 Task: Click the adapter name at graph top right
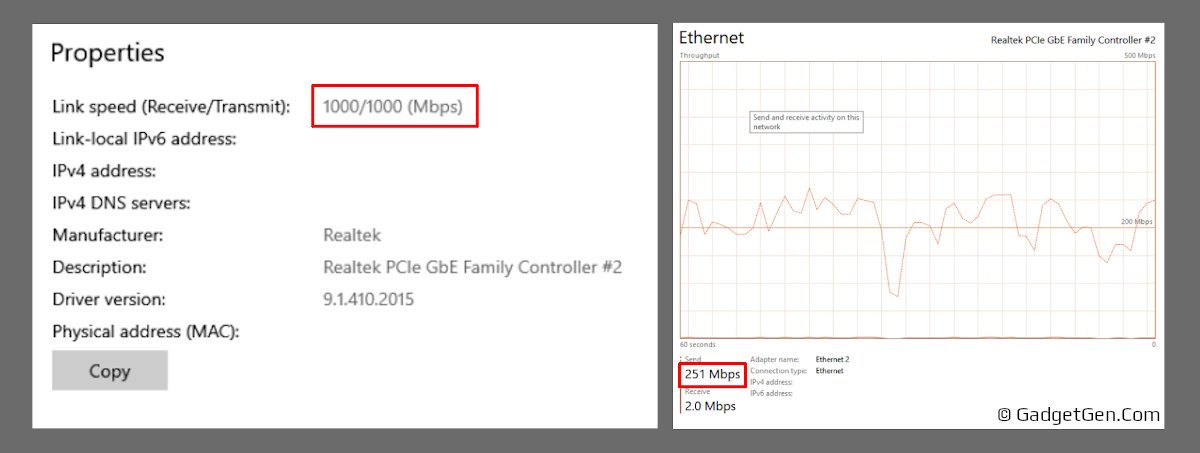click(1072, 40)
